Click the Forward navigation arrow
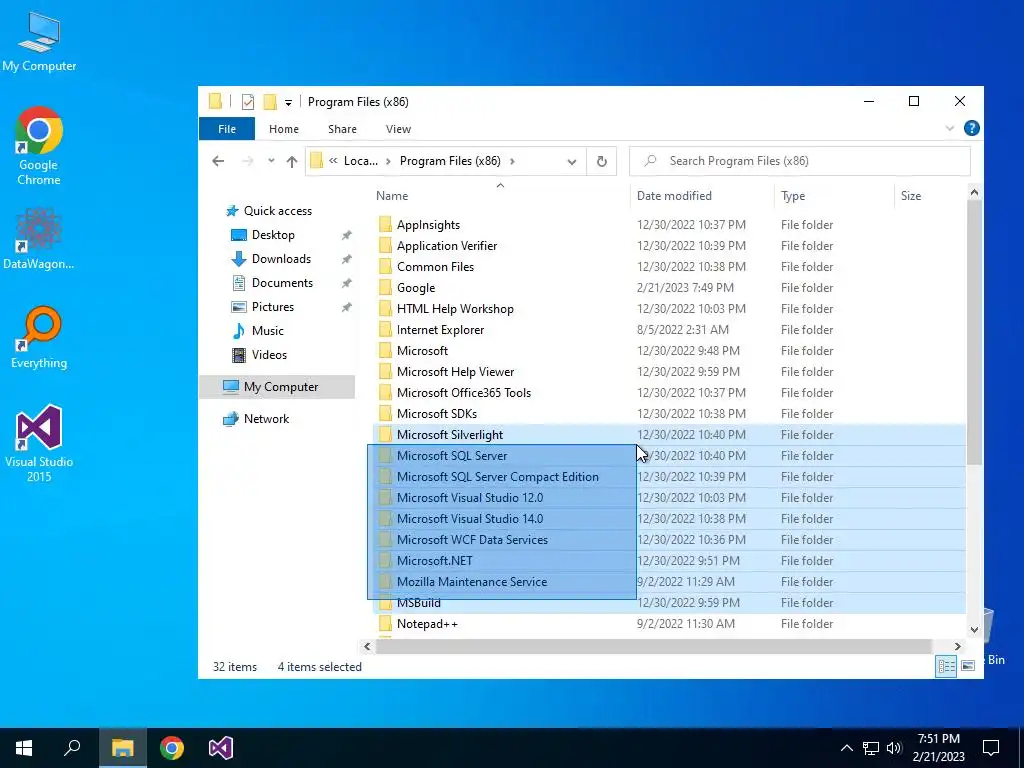1024x768 pixels. coord(248,161)
